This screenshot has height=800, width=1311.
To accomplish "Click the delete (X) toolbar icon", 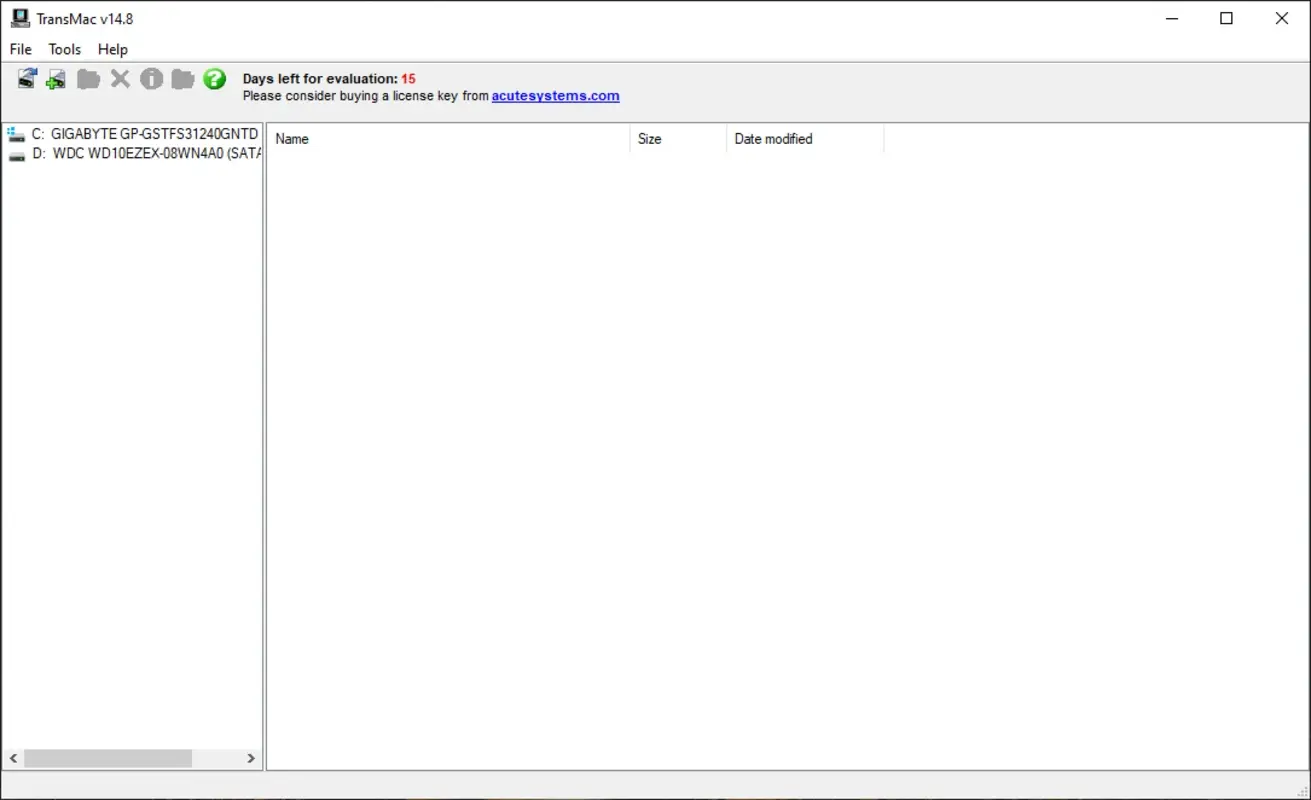I will tap(120, 78).
